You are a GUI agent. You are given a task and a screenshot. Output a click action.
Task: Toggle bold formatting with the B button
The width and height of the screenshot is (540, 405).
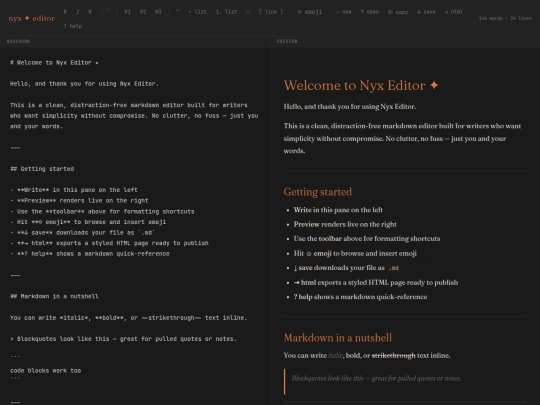pos(65,12)
